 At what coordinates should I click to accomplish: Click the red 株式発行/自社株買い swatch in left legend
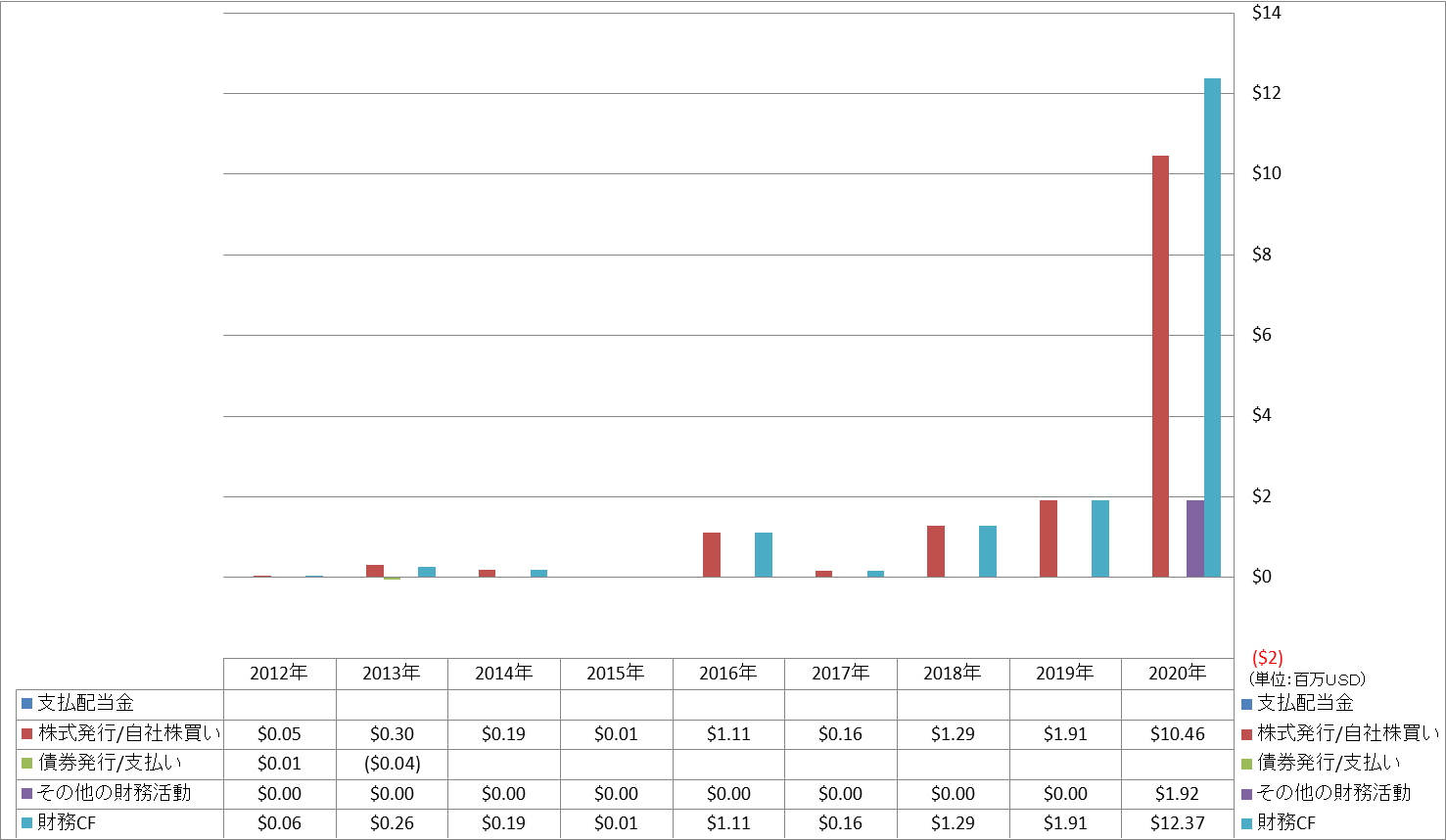pyautogui.click(x=27, y=733)
